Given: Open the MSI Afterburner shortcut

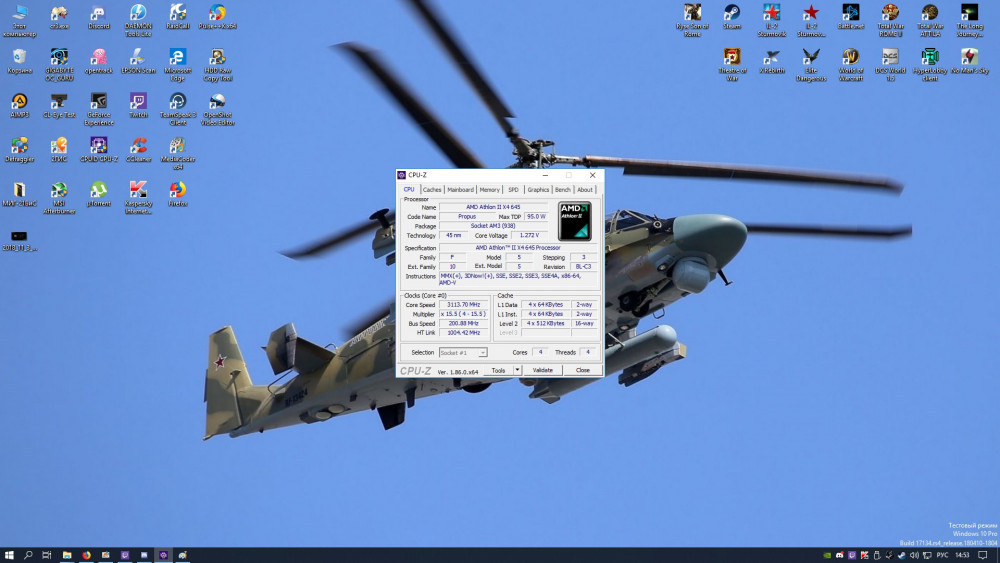Looking at the screenshot, I should (59, 190).
